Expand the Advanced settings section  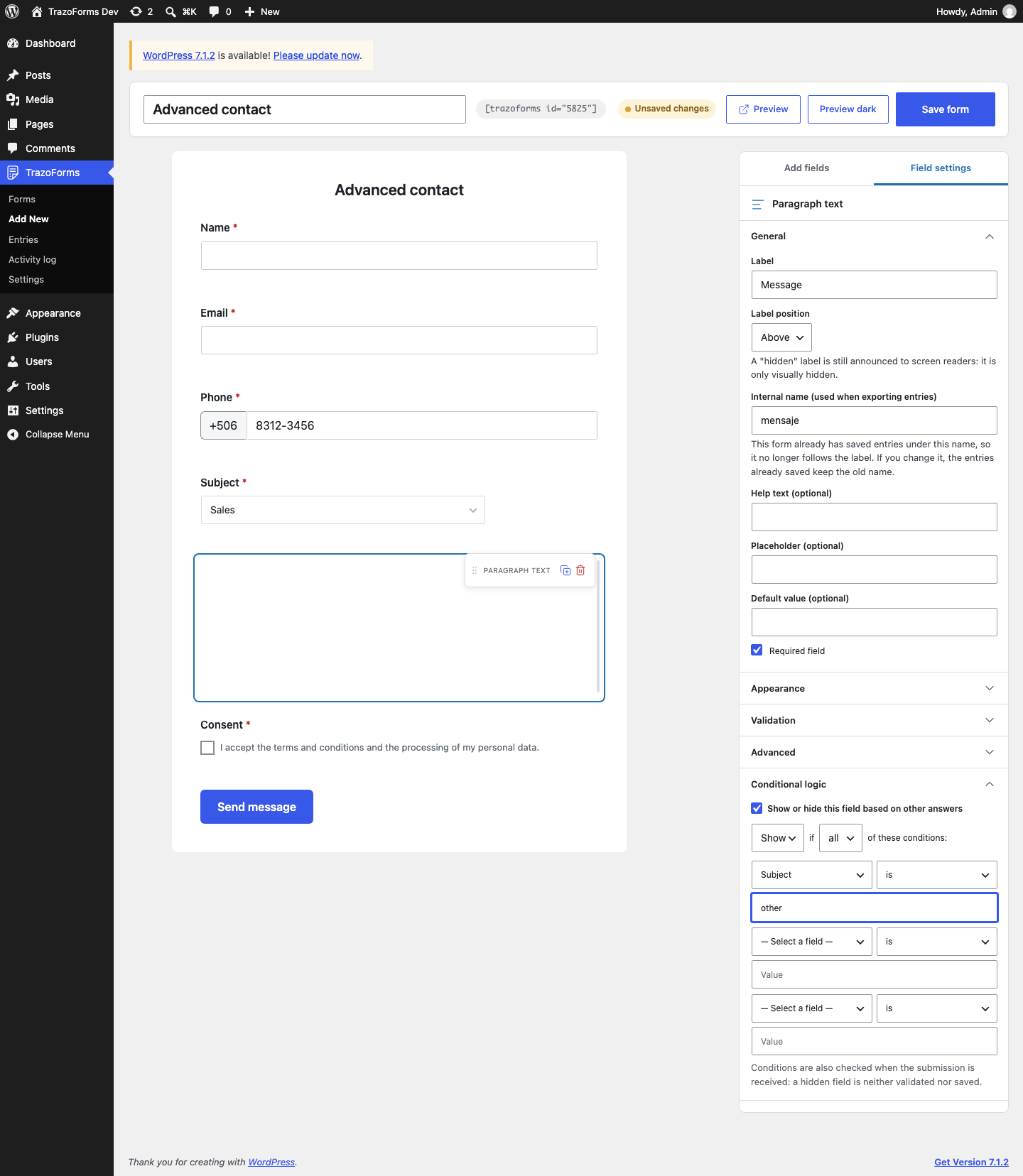874,752
